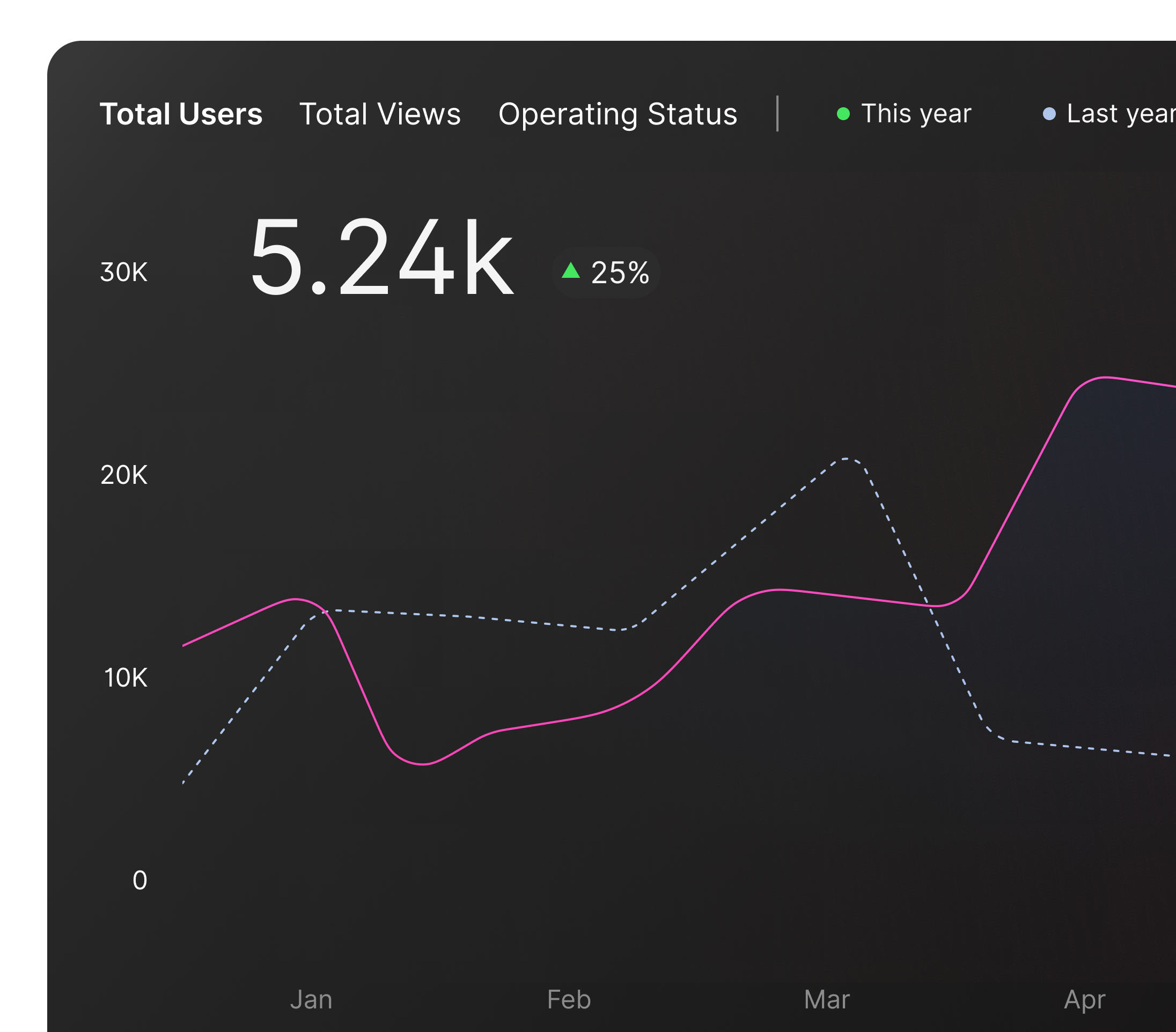Click the blue Last year legend dot
1176x1032 pixels.
(x=1049, y=114)
